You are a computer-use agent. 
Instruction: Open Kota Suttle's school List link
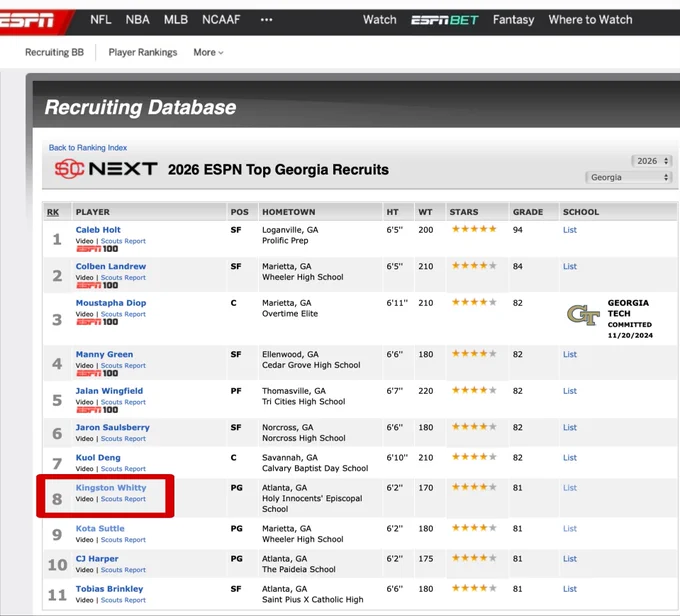click(570, 528)
